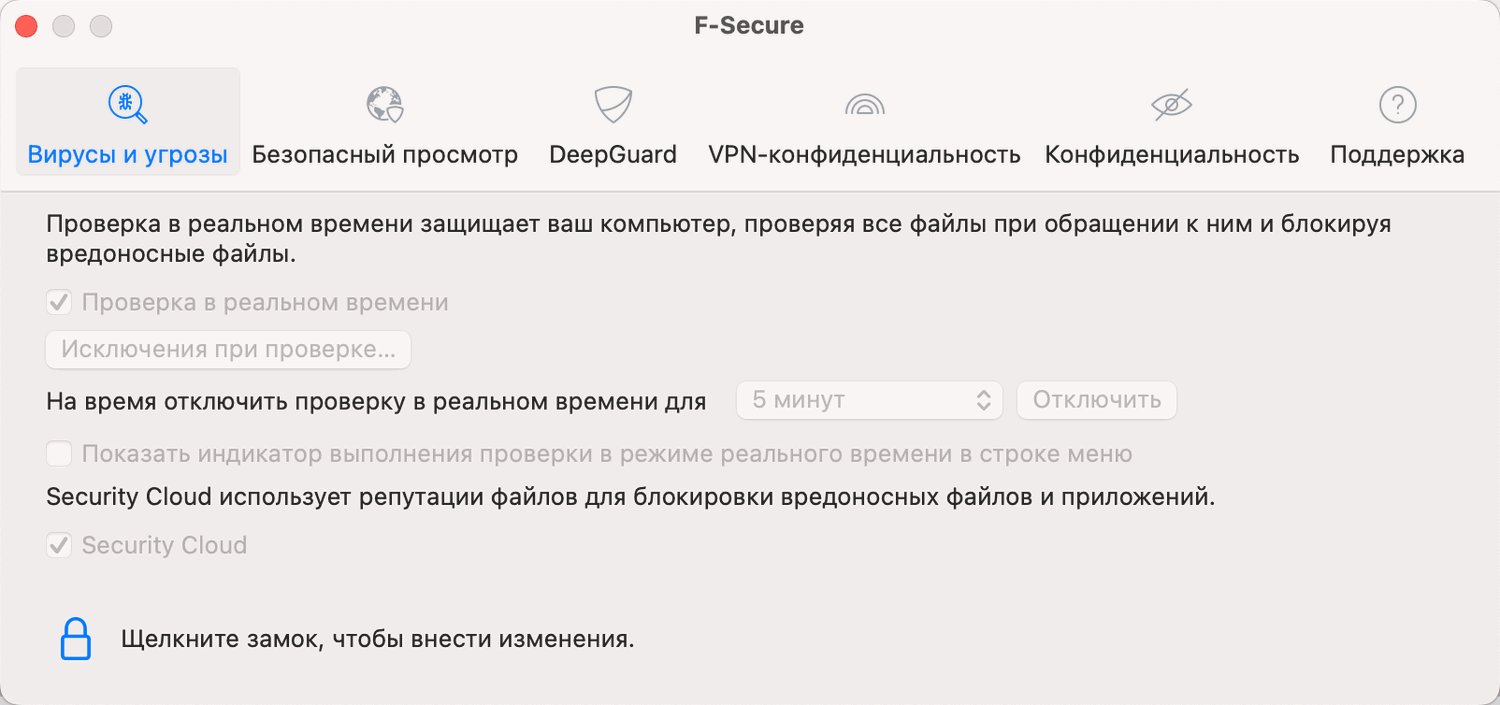Open the '5 минут' duration dropdown
This screenshot has height=705, width=1500.
(869, 400)
